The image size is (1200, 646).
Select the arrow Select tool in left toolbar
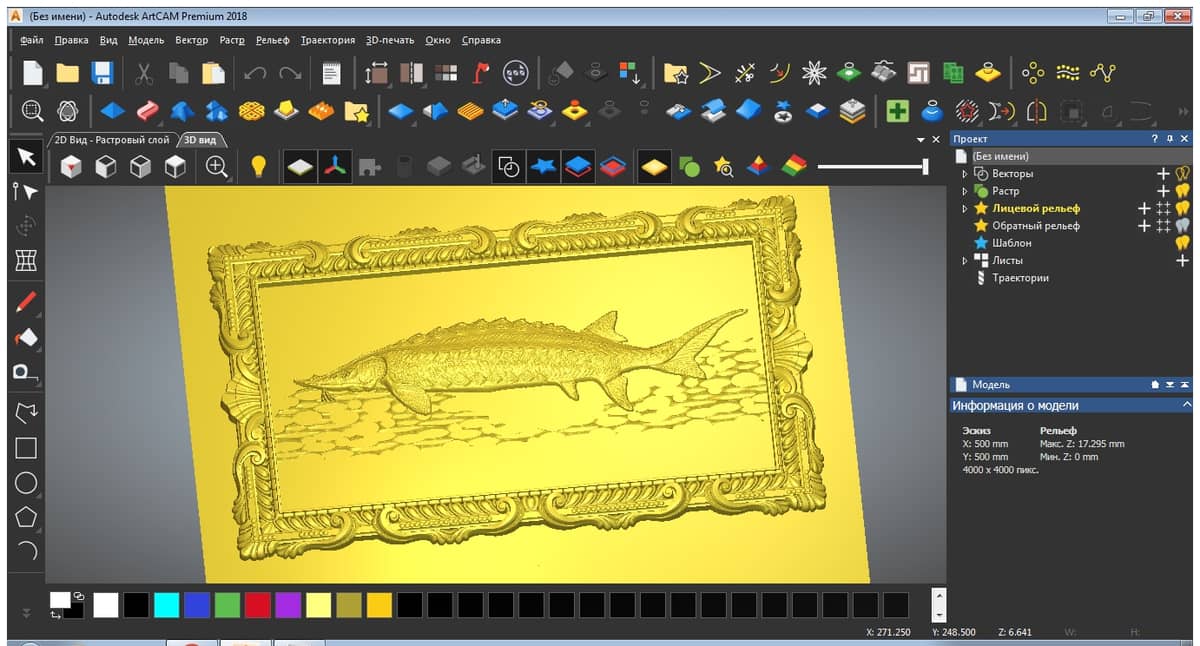26,156
